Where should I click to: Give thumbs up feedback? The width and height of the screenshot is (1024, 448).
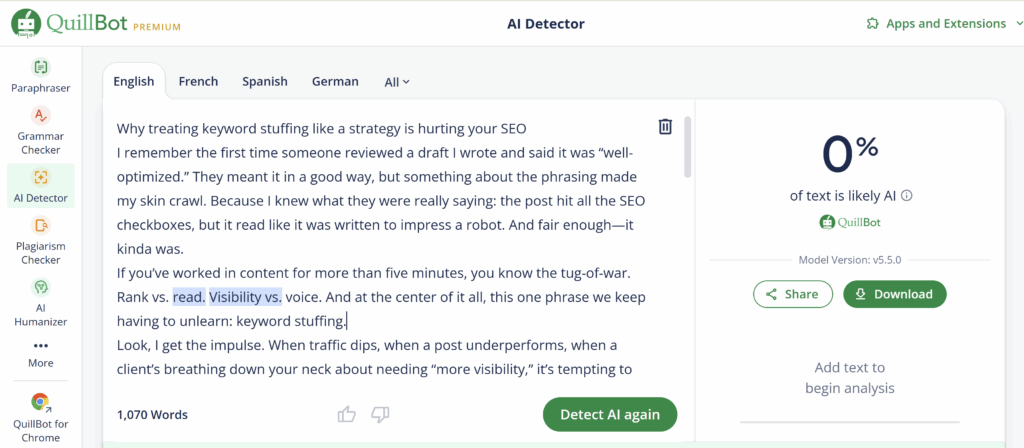click(347, 414)
